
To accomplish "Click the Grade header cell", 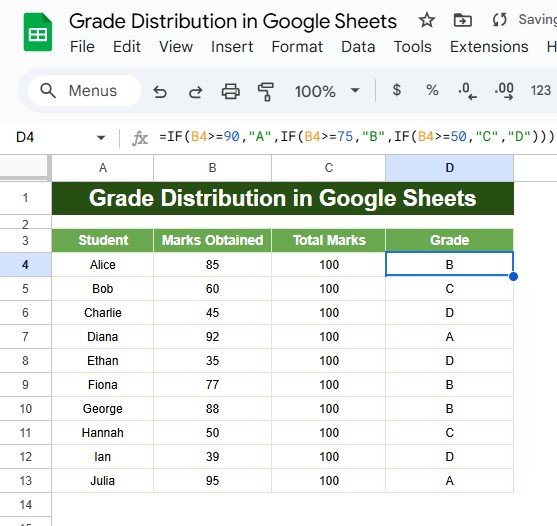I will pos(449,240).
